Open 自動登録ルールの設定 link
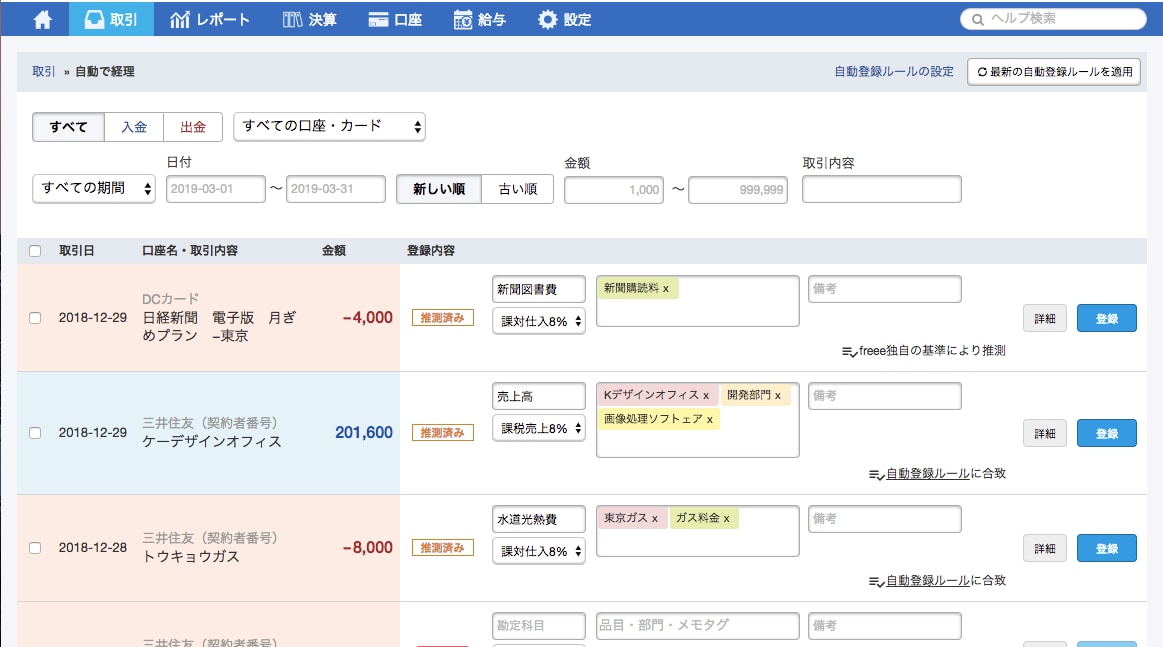This screenshot has height=647, width=1163. [x=894, y=71]
